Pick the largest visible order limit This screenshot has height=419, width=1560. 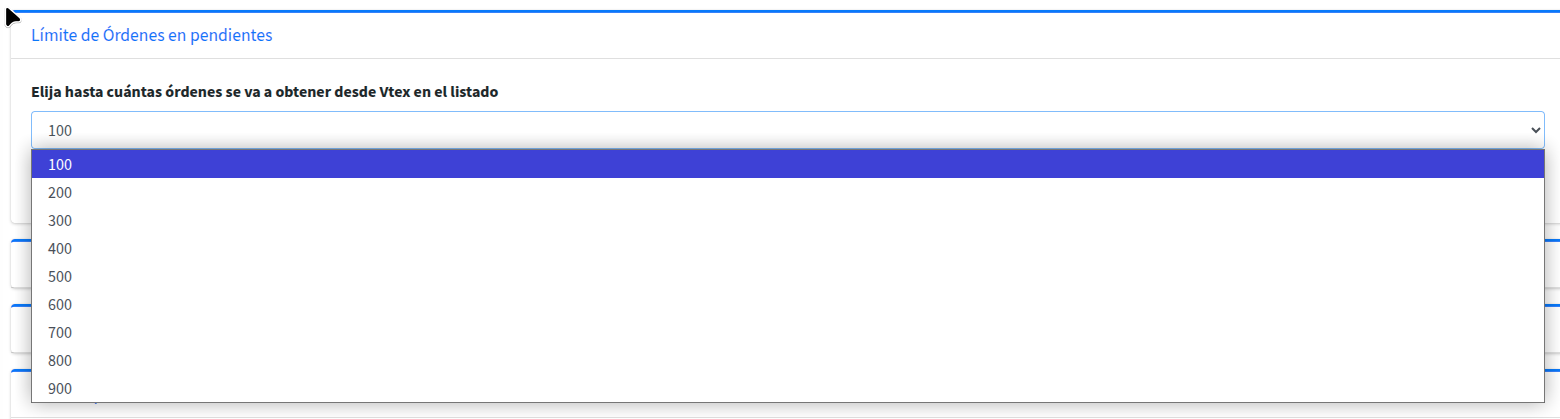click(x=60, y=388)
